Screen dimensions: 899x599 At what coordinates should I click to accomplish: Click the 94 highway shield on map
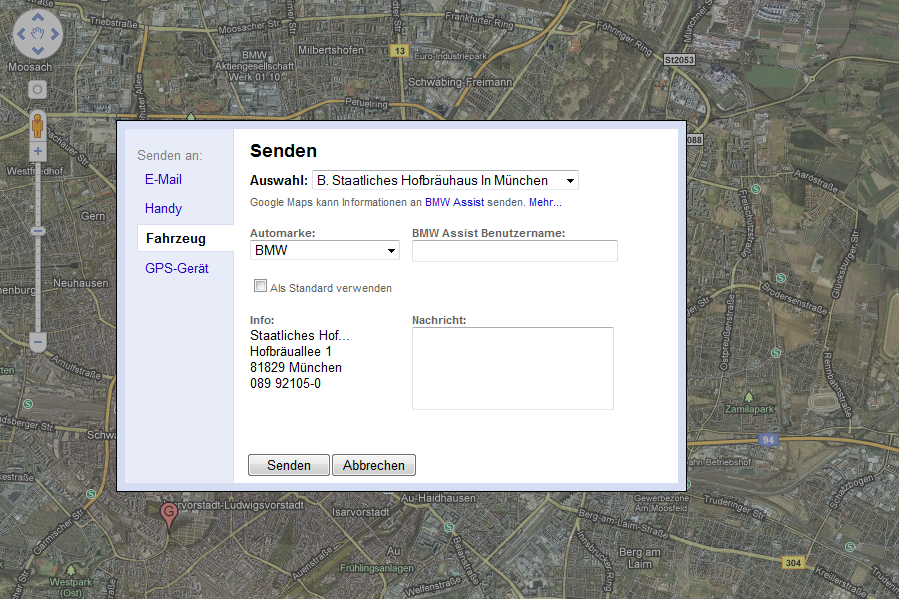(x=768, y=440)
